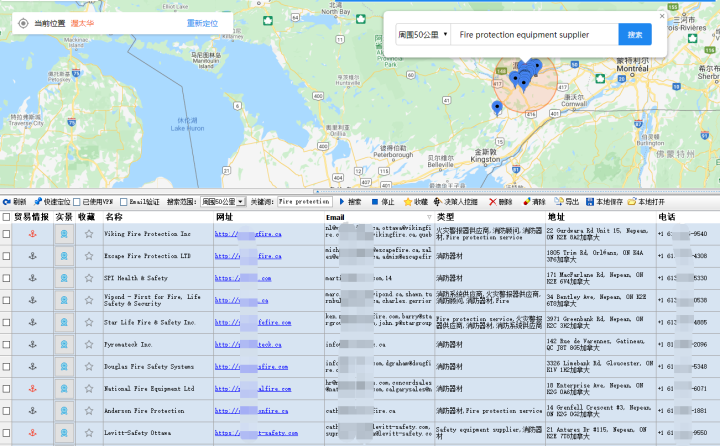Screen dimensions: 720x446
Task: Close the map search popup
Action: pyautogui.click(x=662, y=16)
